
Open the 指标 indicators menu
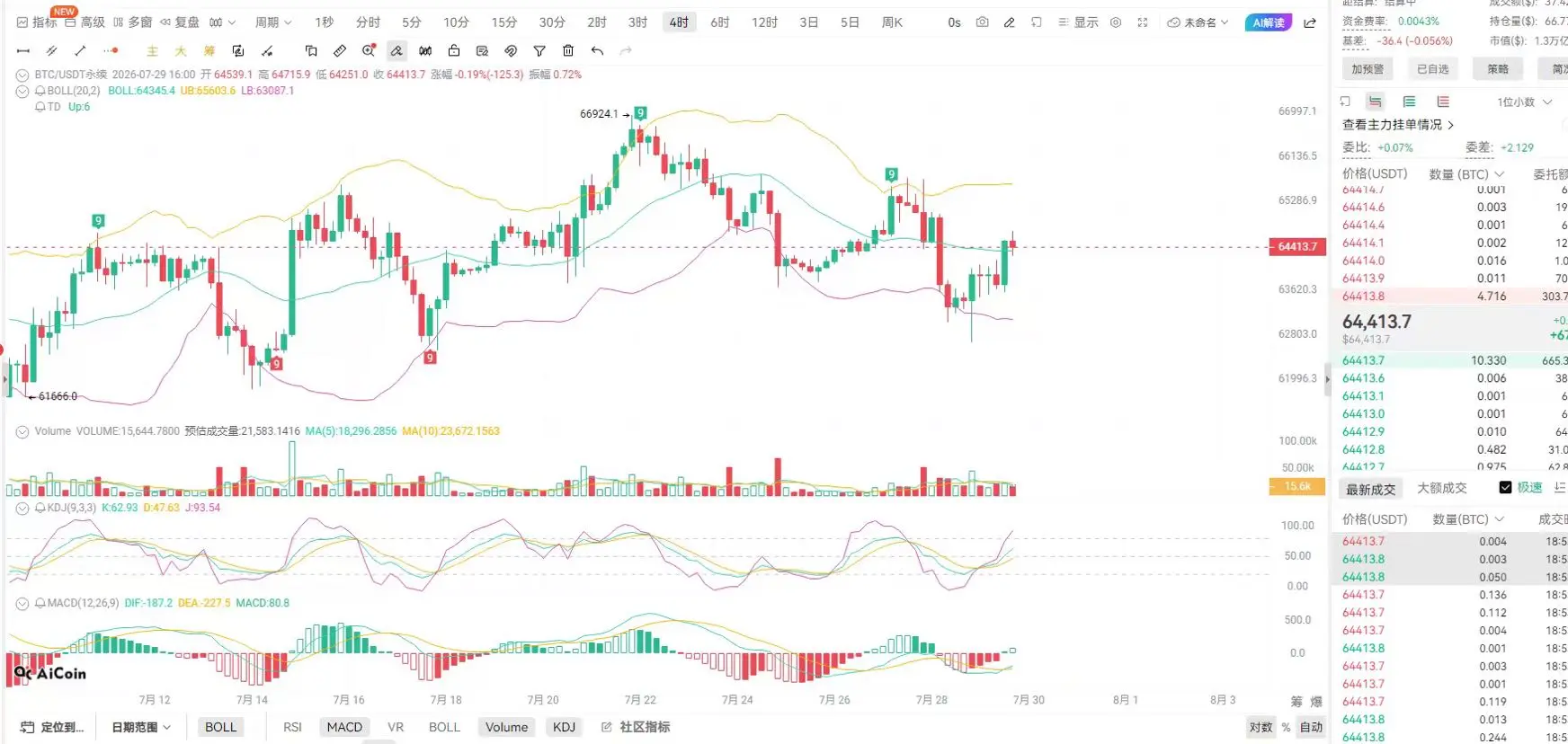tap(36, 22)
